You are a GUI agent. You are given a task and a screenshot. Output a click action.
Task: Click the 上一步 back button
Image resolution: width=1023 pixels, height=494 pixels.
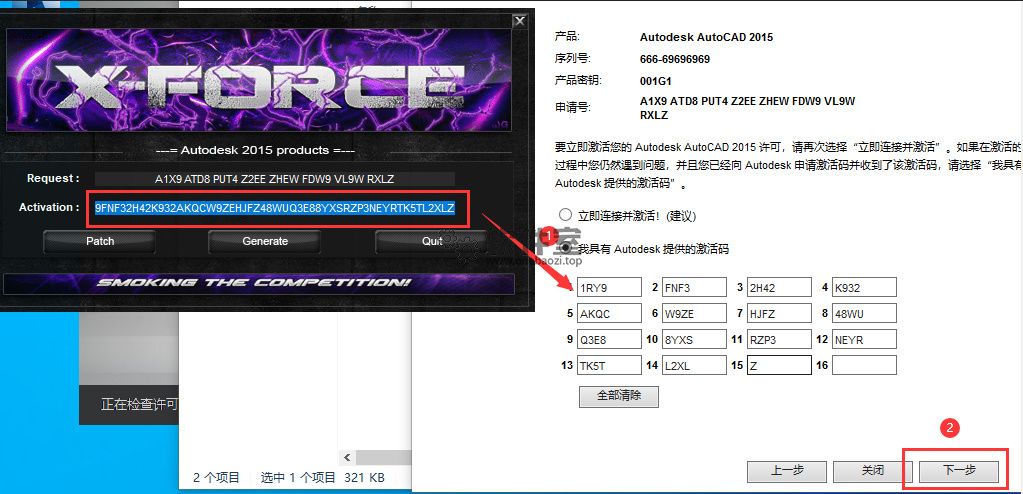point(787,471)
